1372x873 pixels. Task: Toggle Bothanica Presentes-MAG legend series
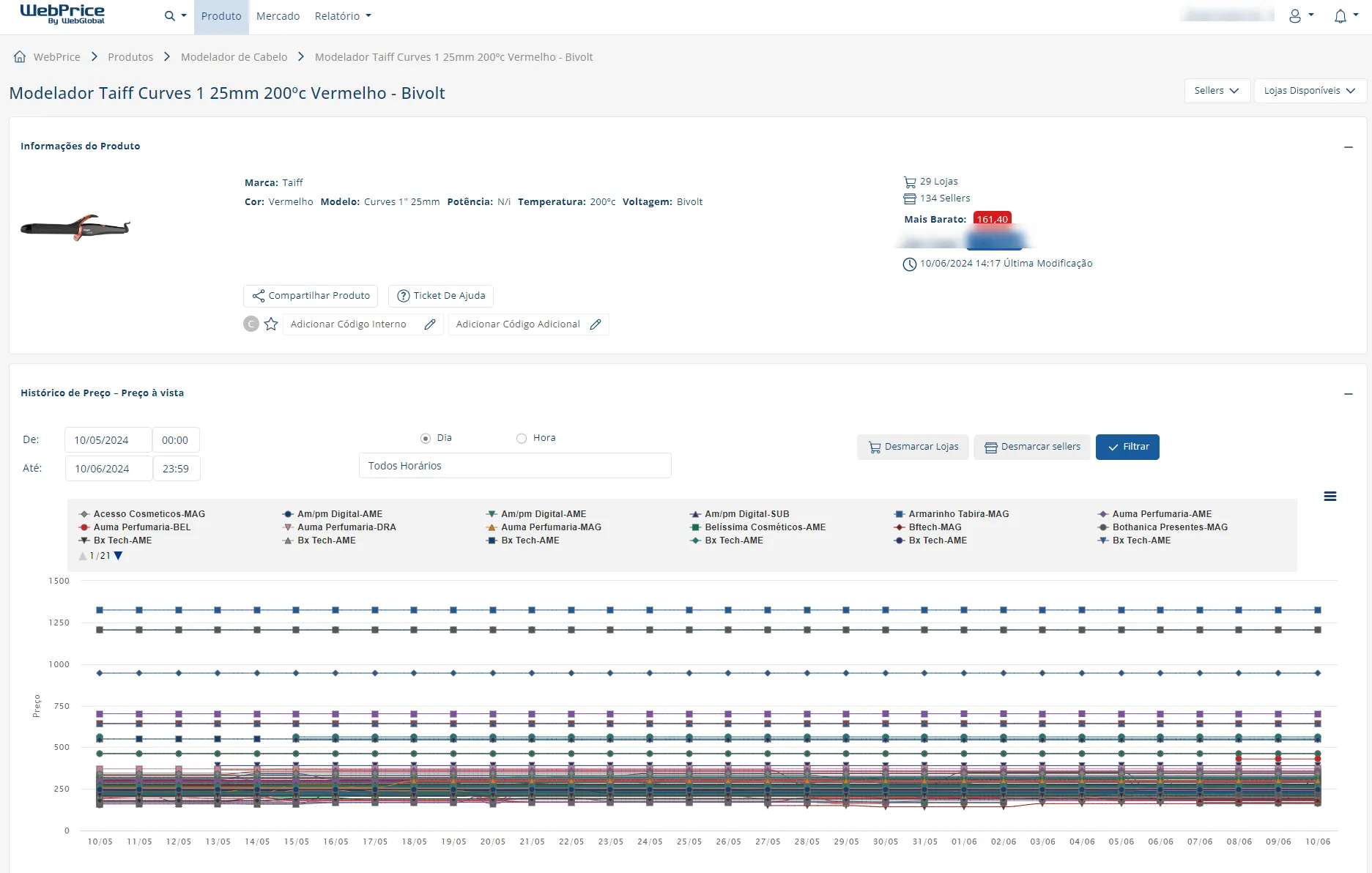click(x=1163, y=527)
